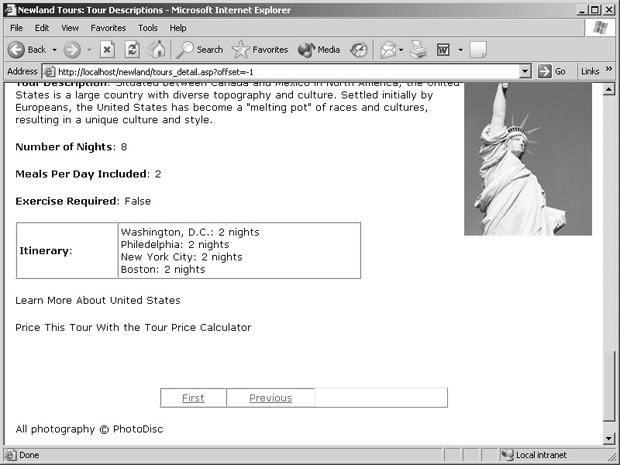620x465 pixels.
Task: Open the Help menu
Action: tap(178, 28)
